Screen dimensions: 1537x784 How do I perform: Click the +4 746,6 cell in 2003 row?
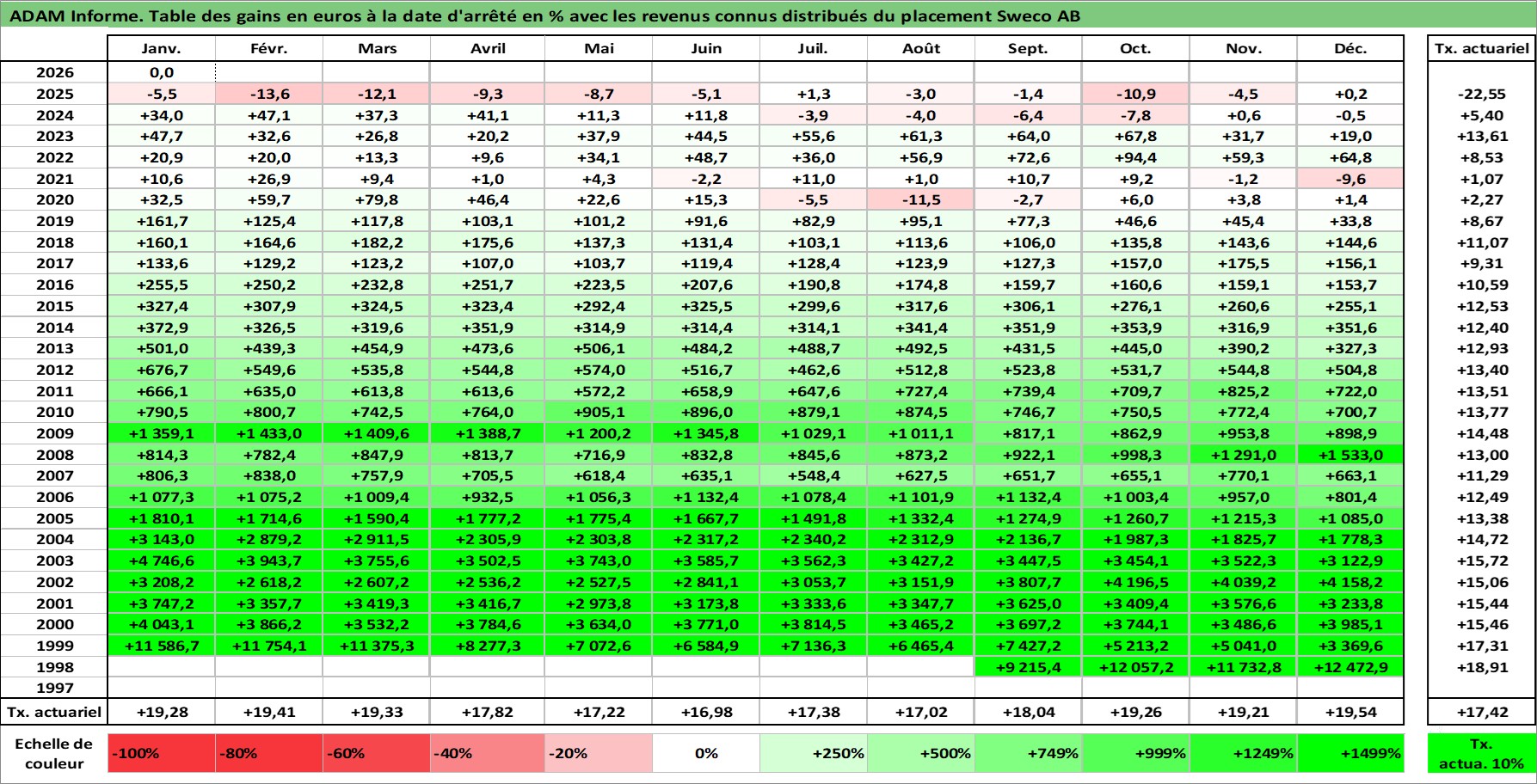click(x=162, y=560)
